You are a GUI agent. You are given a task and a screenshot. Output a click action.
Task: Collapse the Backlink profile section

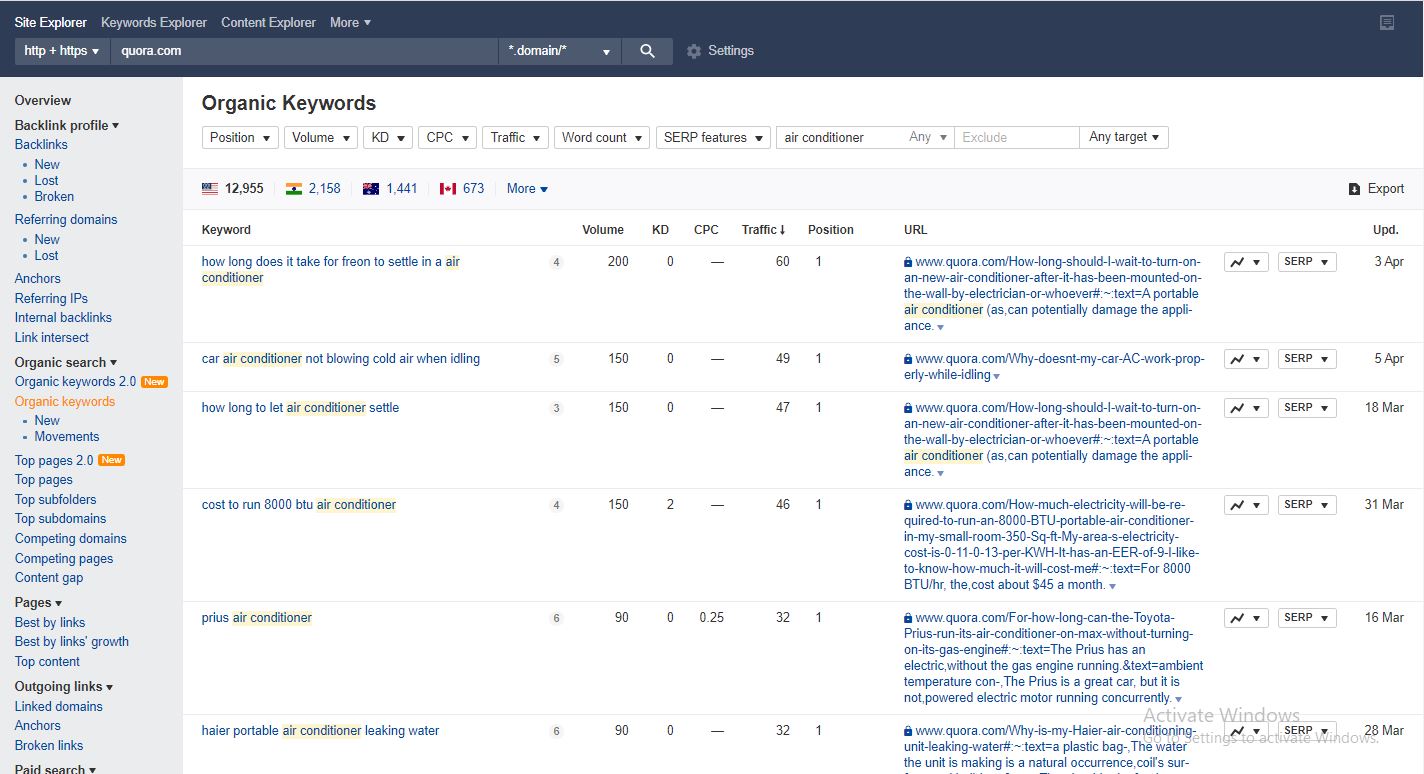pyautogui.click(x=67, y=125)
